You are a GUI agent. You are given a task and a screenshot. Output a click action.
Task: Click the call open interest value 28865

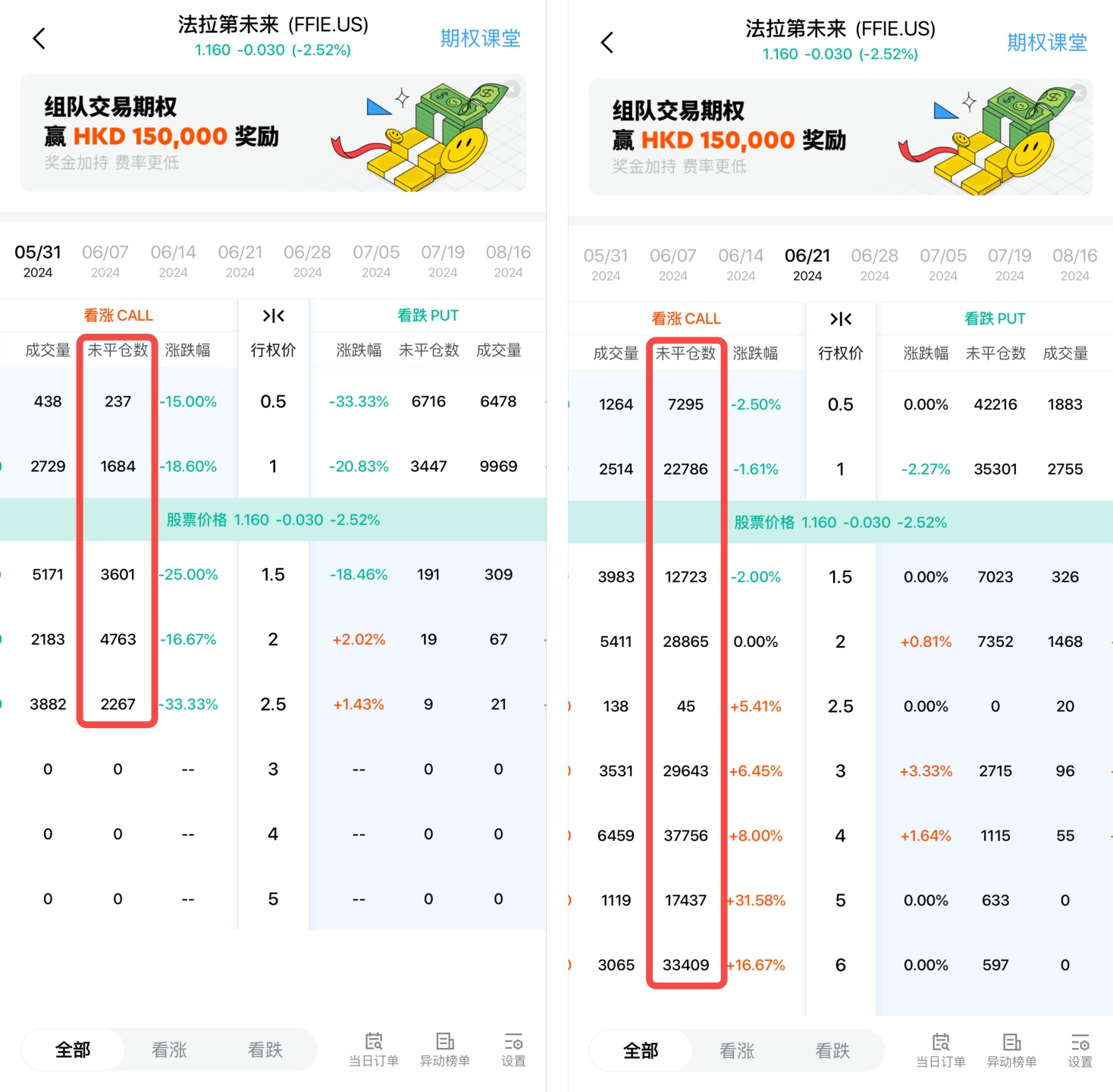coord(685,642)
